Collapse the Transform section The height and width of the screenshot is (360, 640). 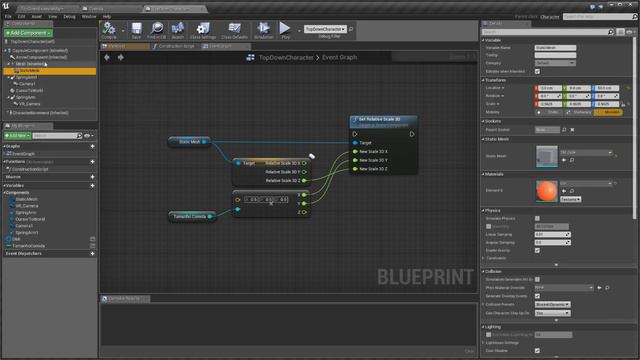[x=483, y=80]
